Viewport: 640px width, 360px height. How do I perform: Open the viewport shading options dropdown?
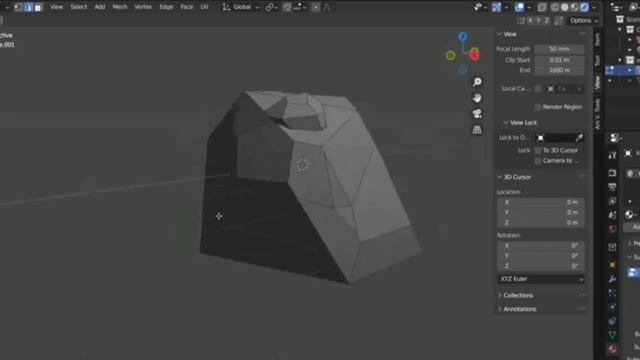594,7
